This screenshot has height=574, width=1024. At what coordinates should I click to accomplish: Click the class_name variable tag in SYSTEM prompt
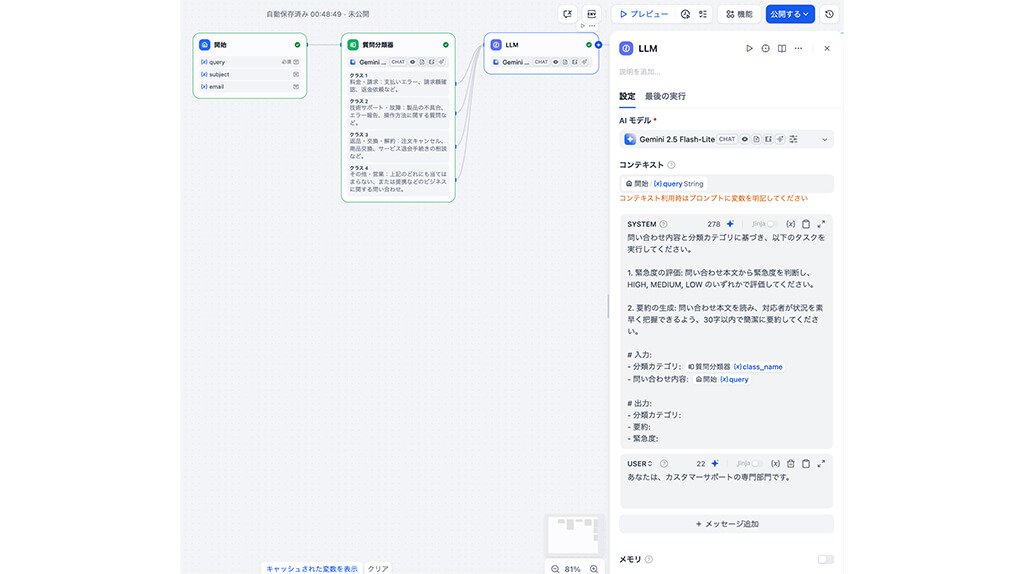point(734,367)
